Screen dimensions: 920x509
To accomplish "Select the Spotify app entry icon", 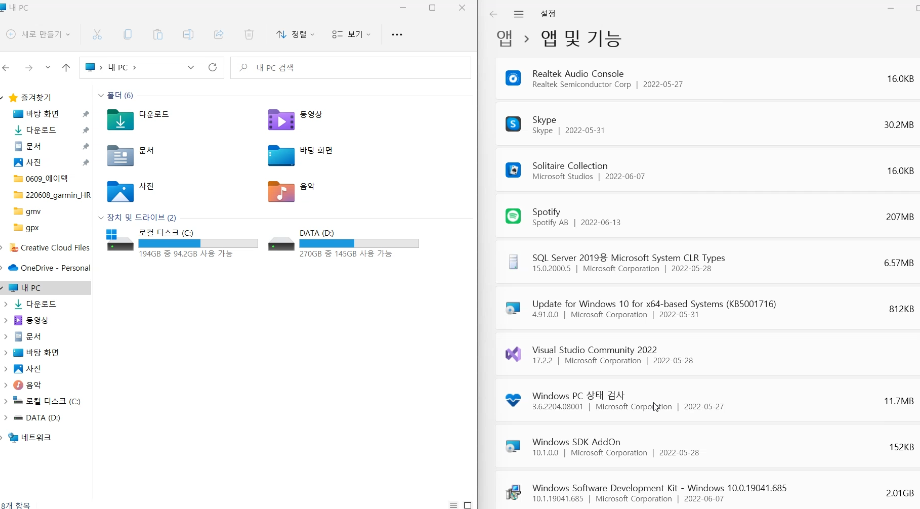I will tap(513, 216).
